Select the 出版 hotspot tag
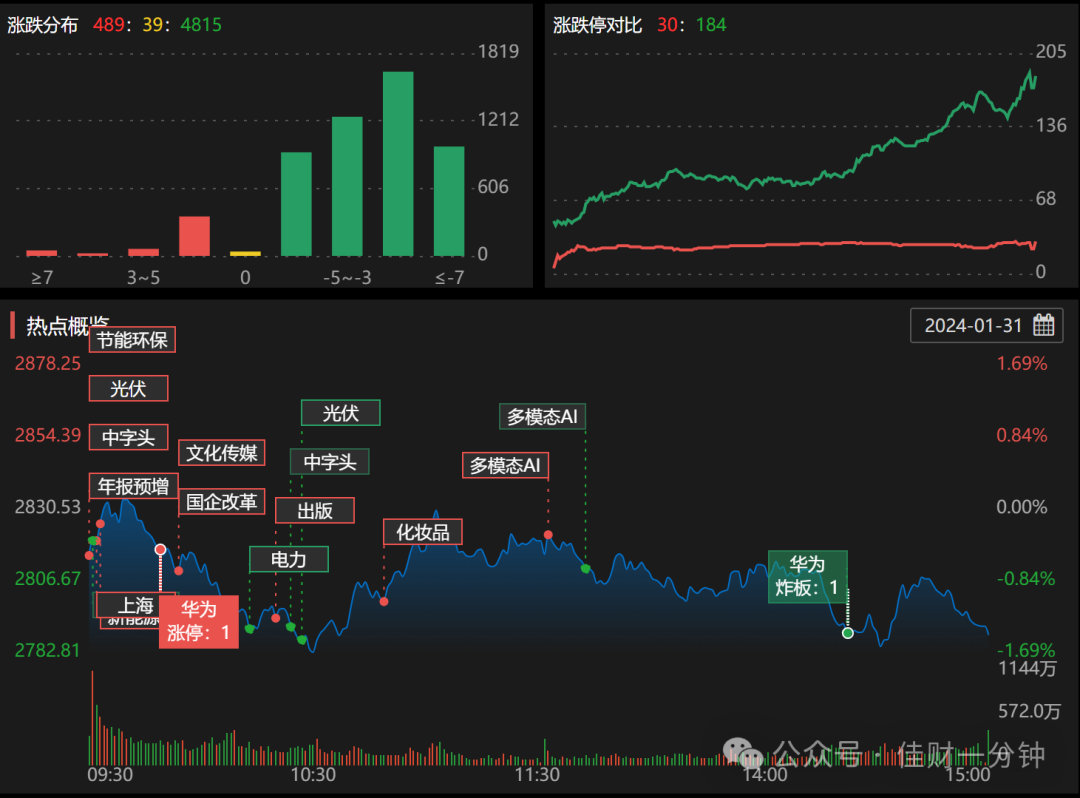The image size is (1080, 798). click(x=315, y=510)
